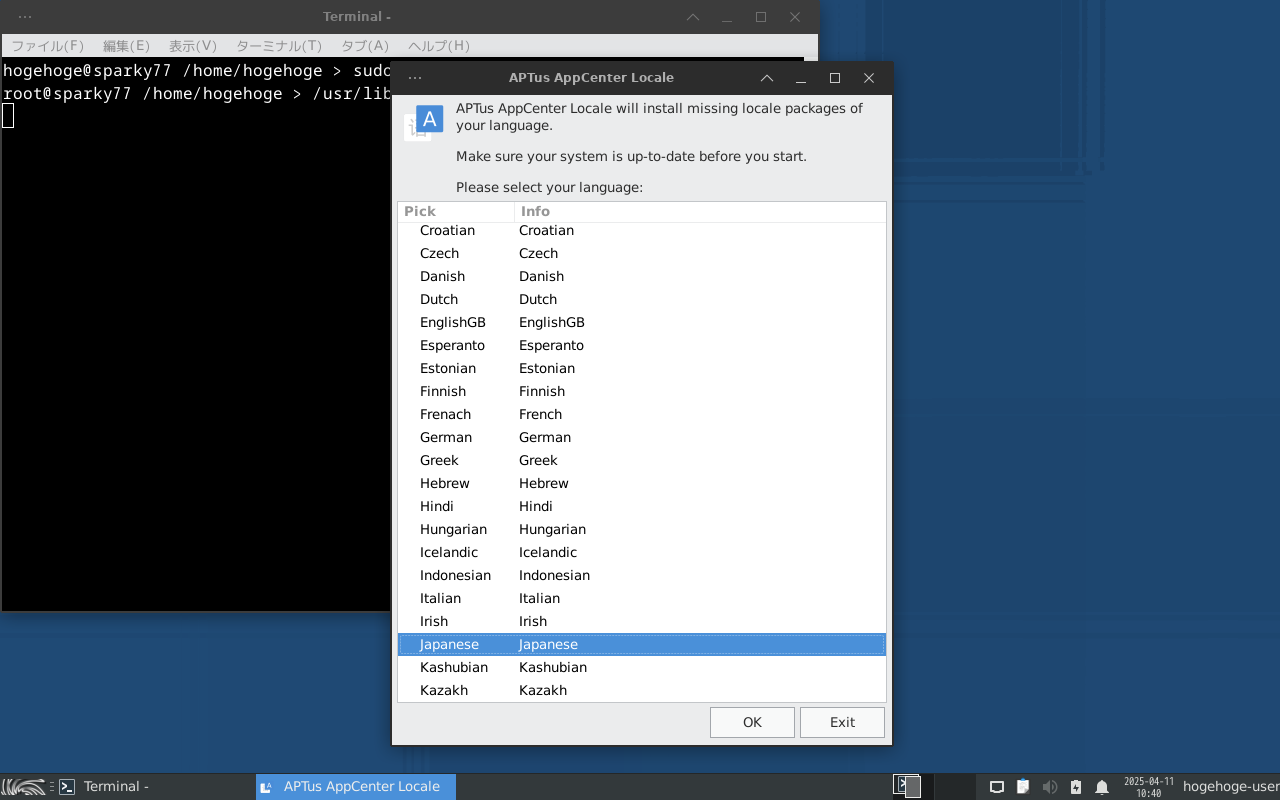Open the APTus AppCenter Locale window menu dots

(415, 78)
